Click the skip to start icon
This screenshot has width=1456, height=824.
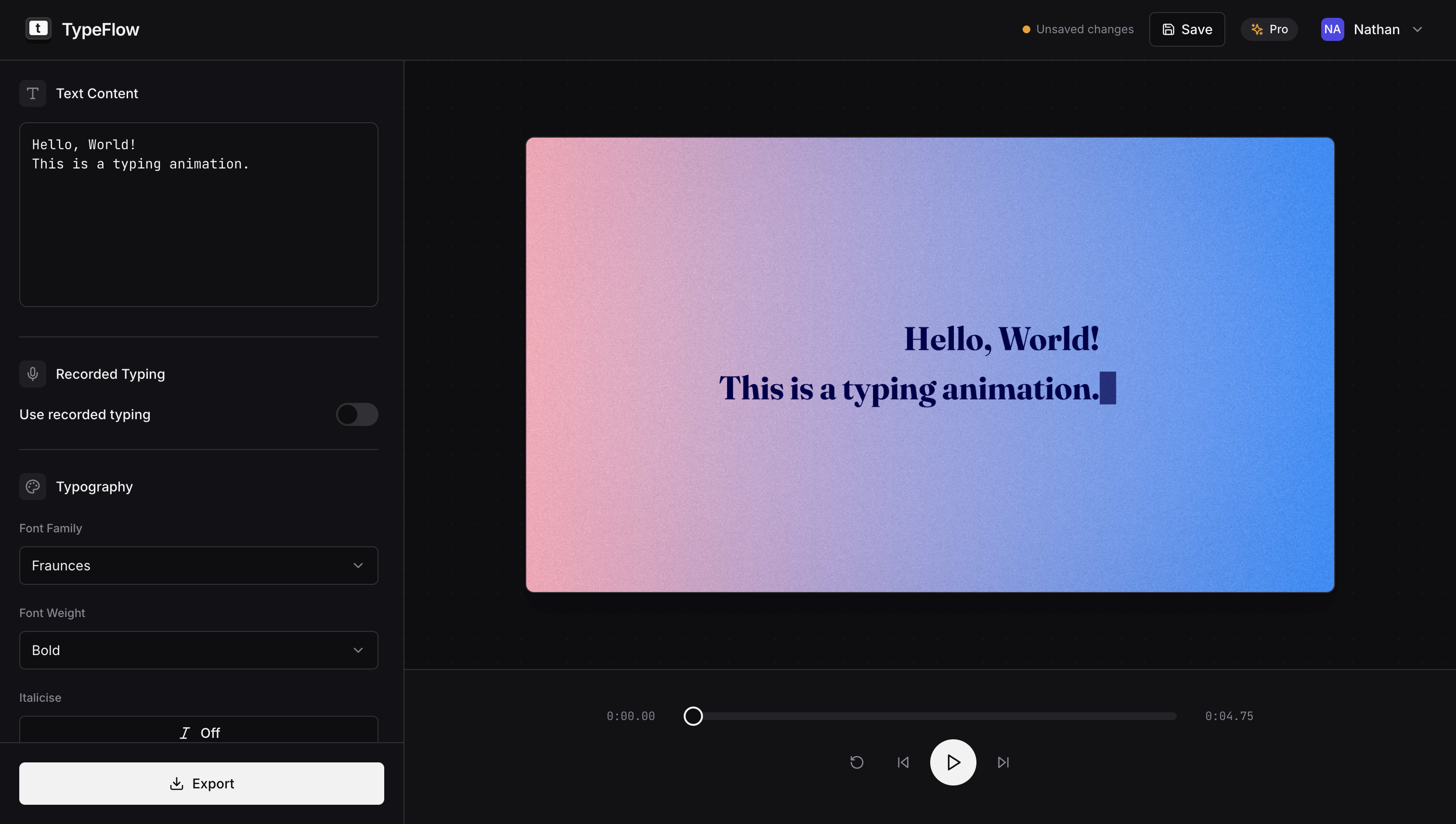coord(903,762)
